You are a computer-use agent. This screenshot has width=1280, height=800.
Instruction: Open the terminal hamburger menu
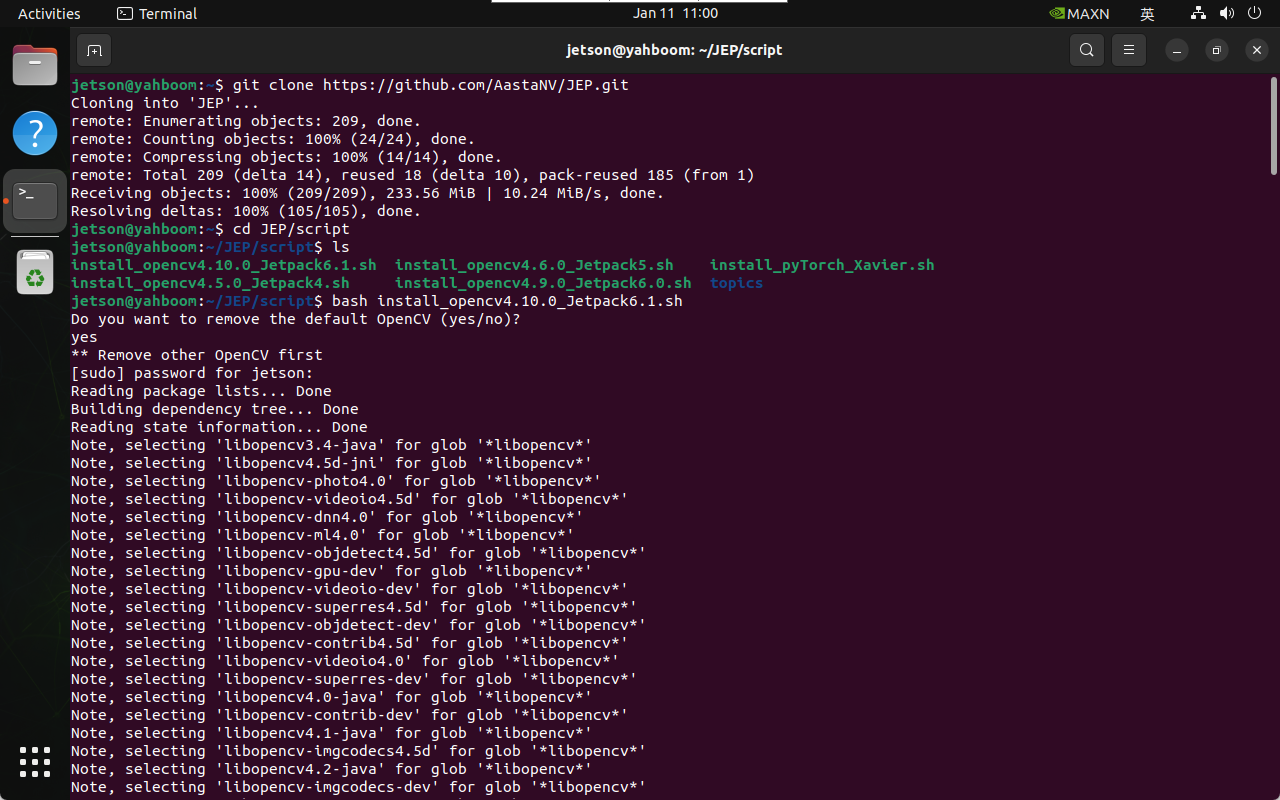click(1129, 50)
